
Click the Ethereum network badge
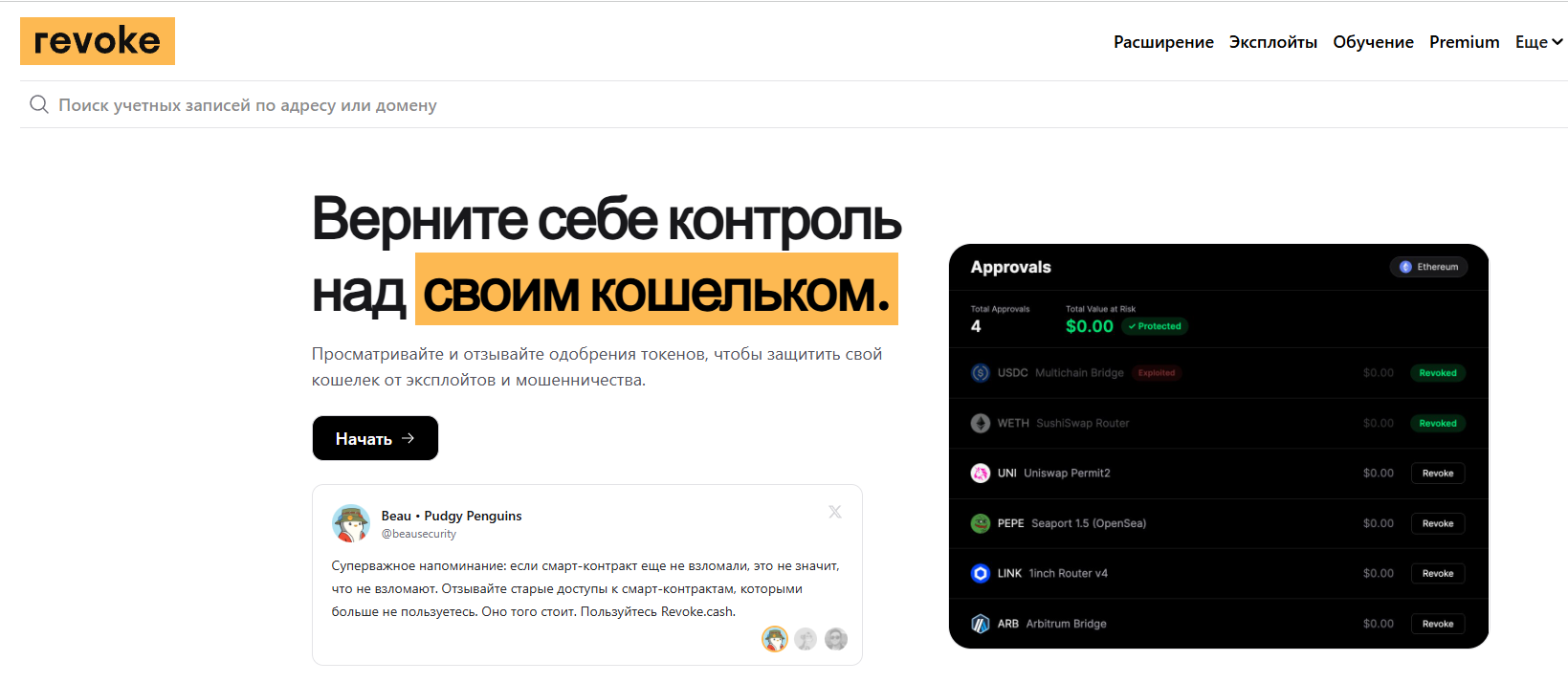click(x=1429, y=267)
